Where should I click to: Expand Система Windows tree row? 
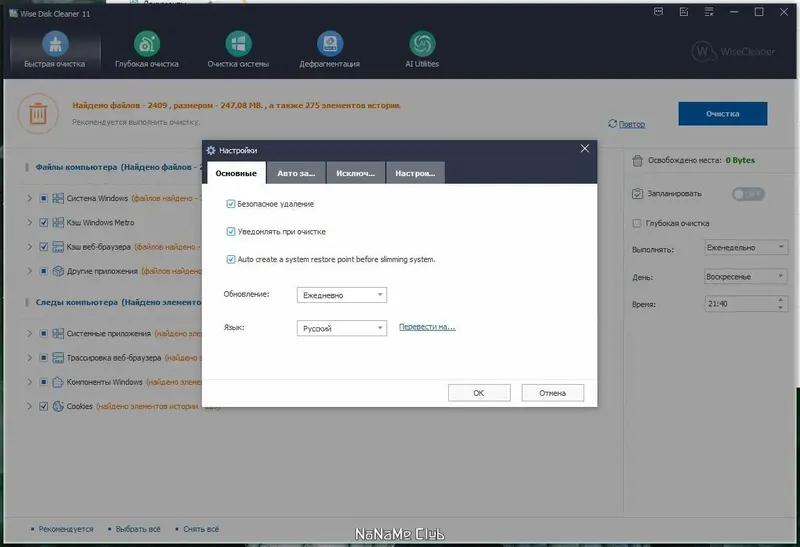point(30,198)
